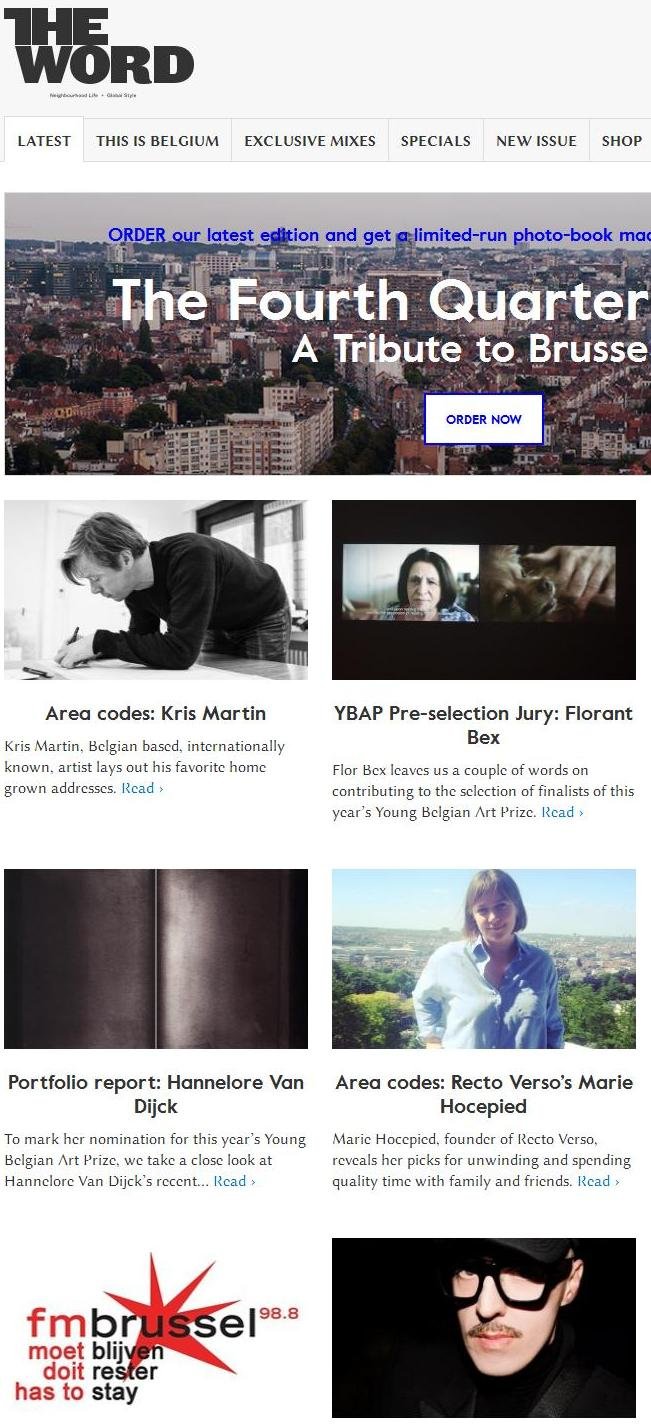The height and width of the screenshot is (1428, 651).
Task: Open Kris Martin black-and-white photo thumbnail
Action: click(156, 590)
